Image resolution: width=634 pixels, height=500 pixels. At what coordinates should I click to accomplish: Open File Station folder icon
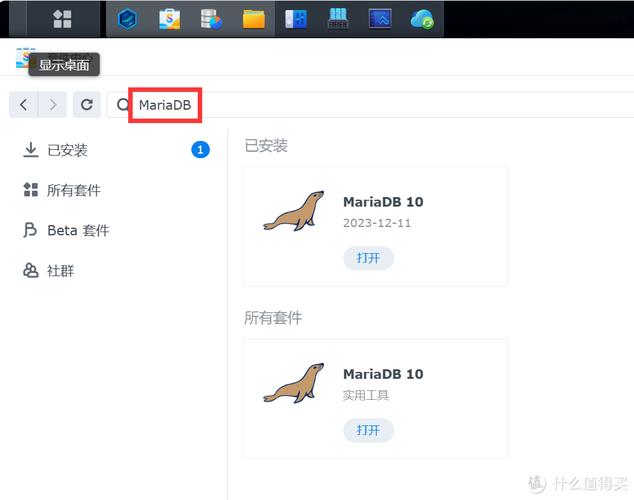click(x=254, y=19)
